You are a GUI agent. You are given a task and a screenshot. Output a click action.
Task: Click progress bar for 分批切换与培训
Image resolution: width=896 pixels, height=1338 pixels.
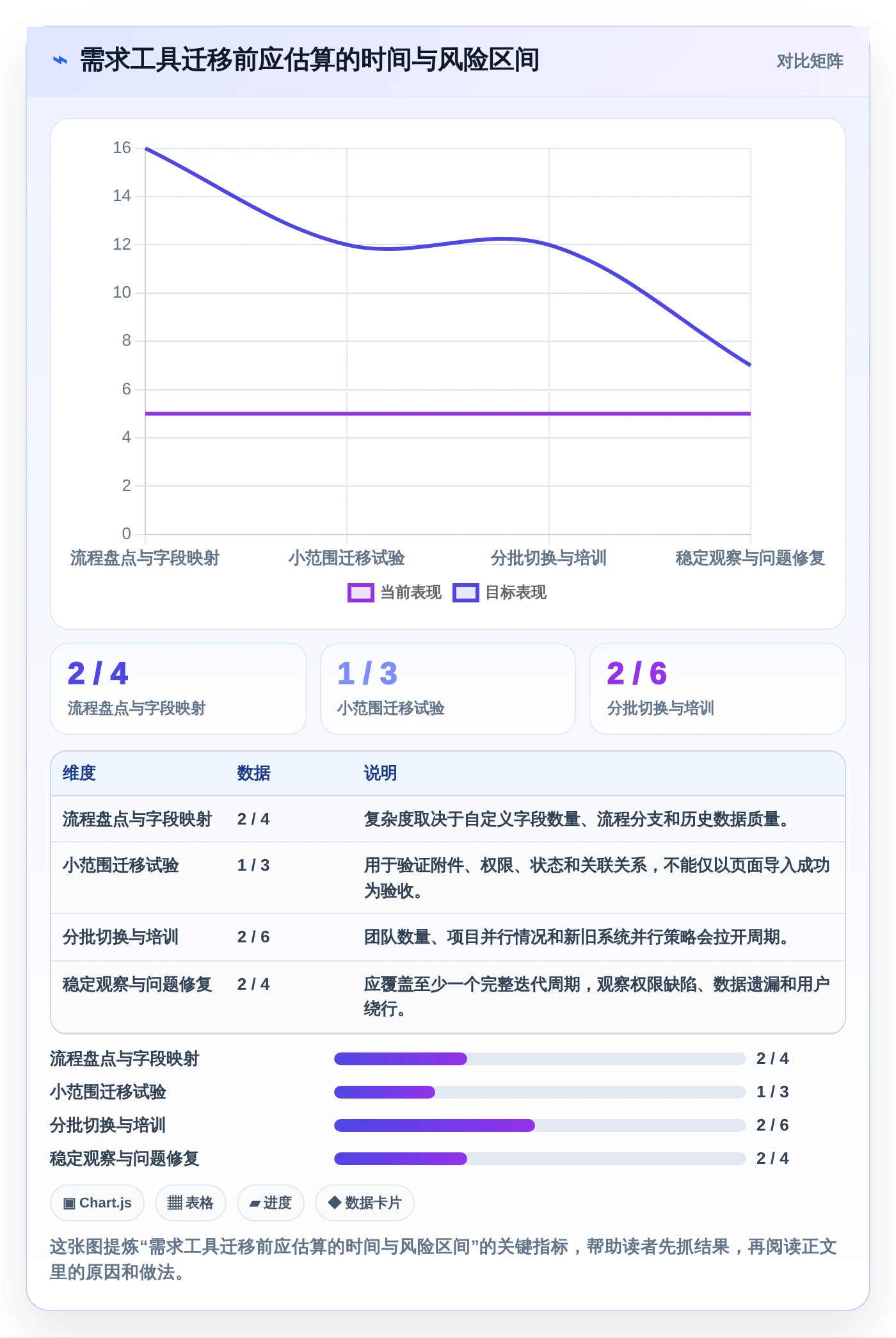click(540, 1125)
